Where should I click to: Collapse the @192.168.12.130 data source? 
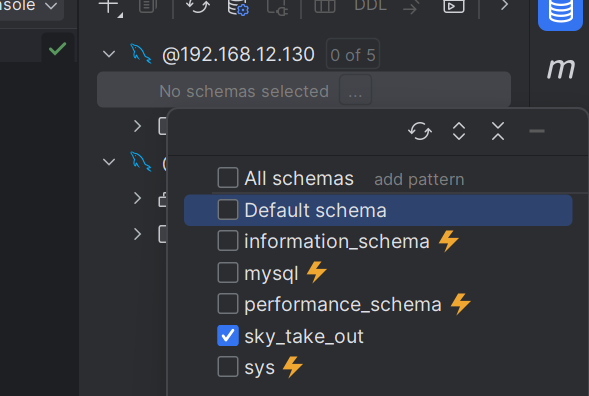[x=109, y=54]
